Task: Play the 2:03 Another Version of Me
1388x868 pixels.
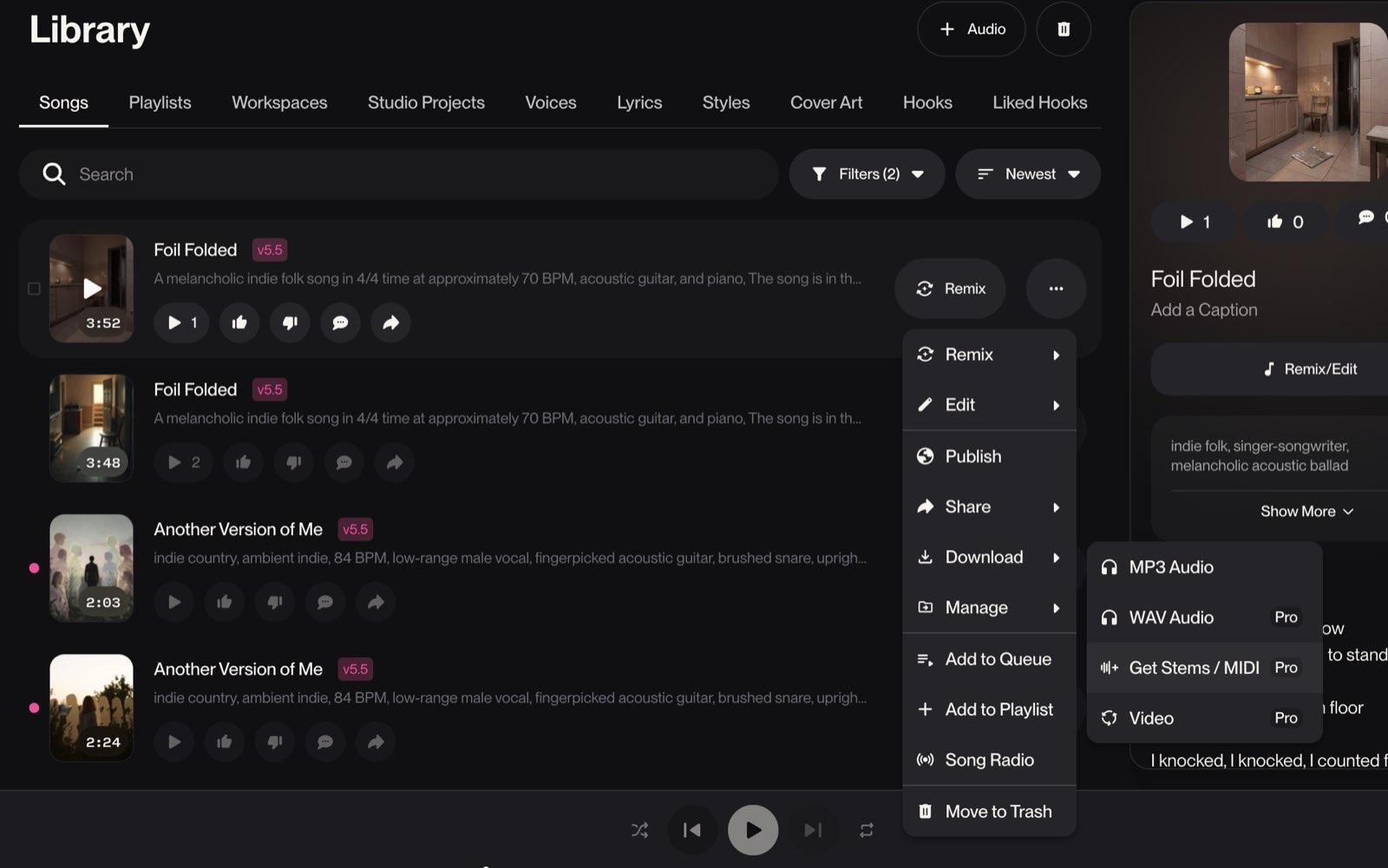Action: tap(174, 602)
